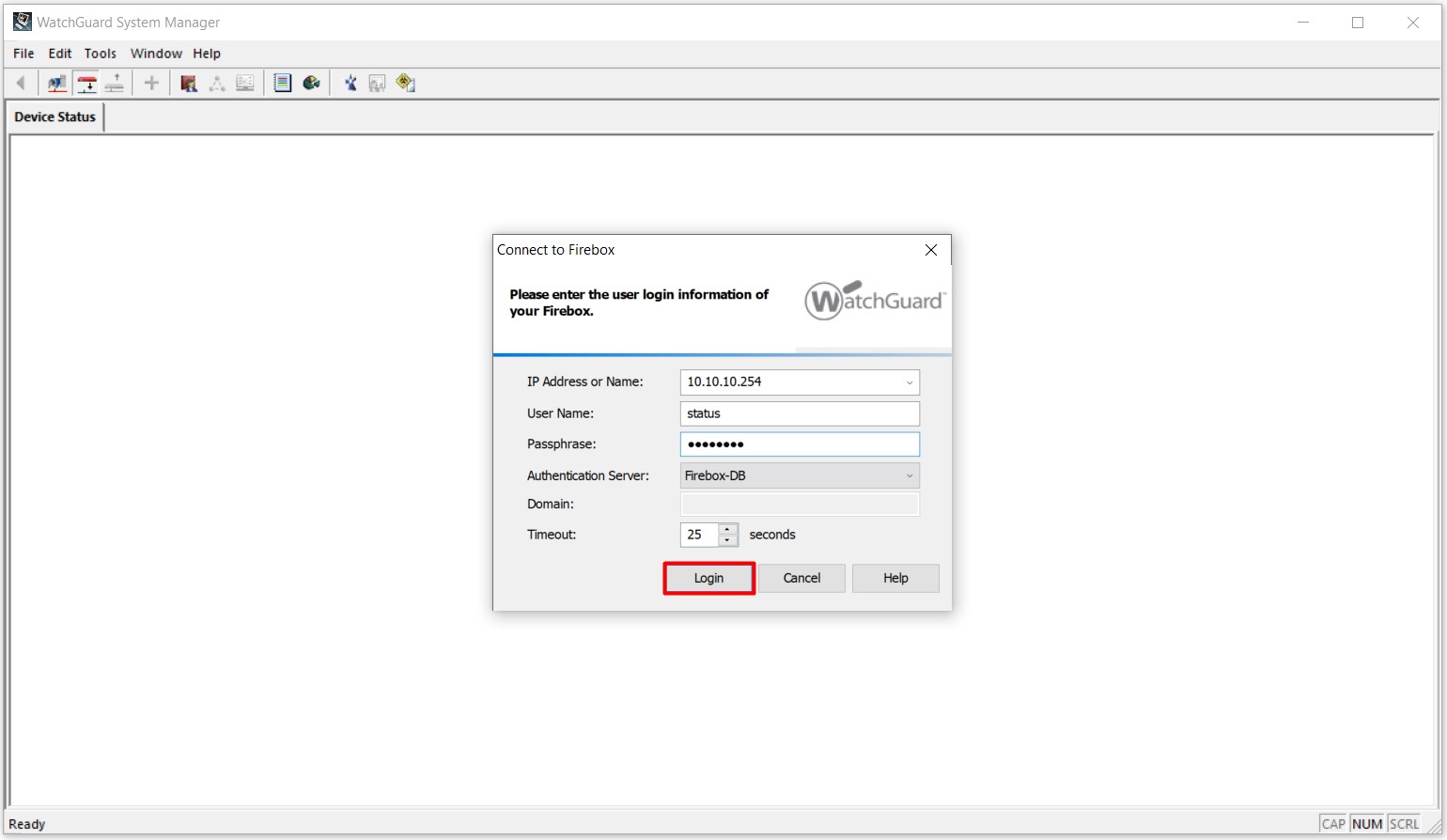Click the User Name field containing status
1447x840 pixels.
800,413
